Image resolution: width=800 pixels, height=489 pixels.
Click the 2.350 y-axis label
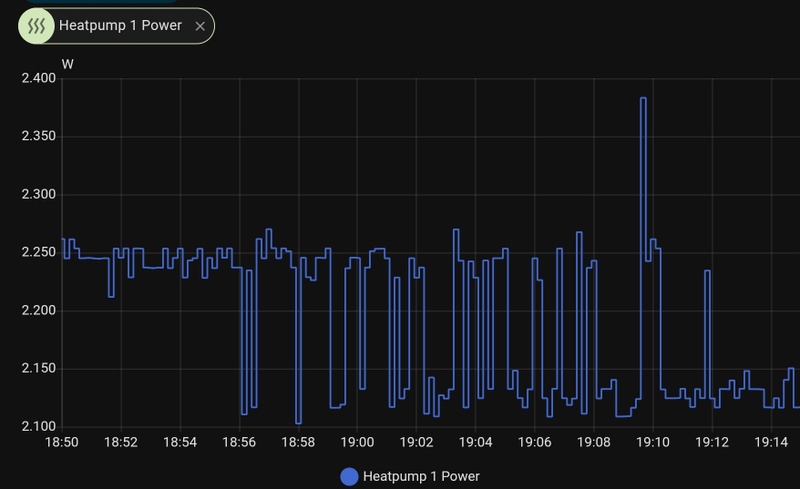point(39,136)
